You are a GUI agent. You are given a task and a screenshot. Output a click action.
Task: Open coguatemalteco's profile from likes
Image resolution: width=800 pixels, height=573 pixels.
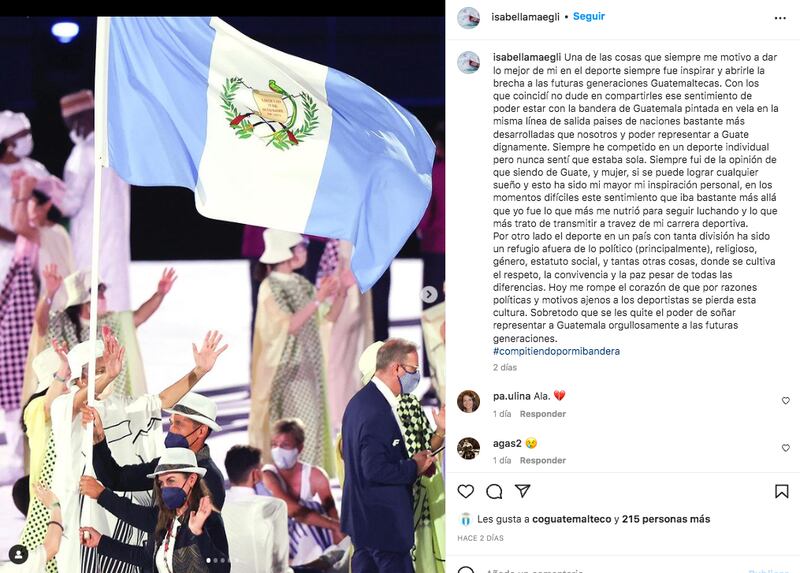tap(571, 519)
